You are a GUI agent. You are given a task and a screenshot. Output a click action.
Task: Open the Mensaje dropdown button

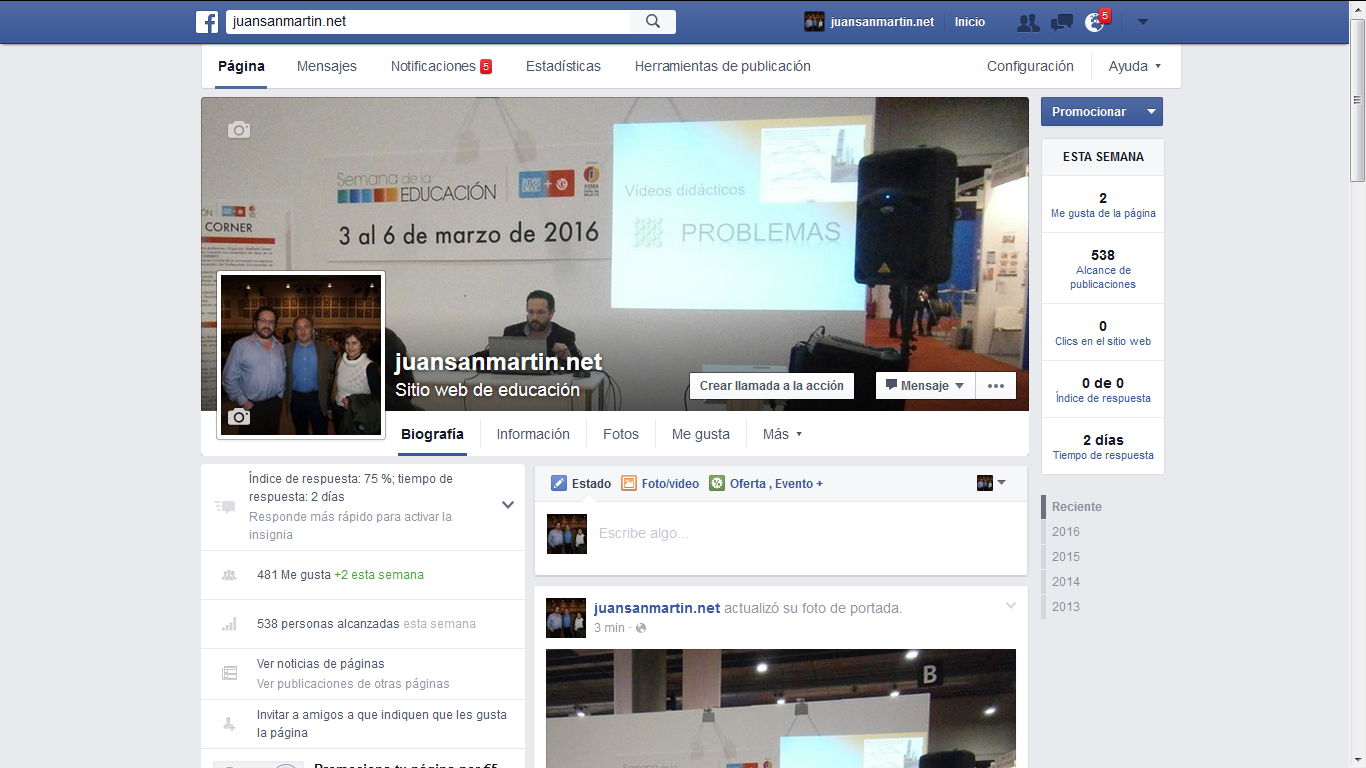coord(926,386)
